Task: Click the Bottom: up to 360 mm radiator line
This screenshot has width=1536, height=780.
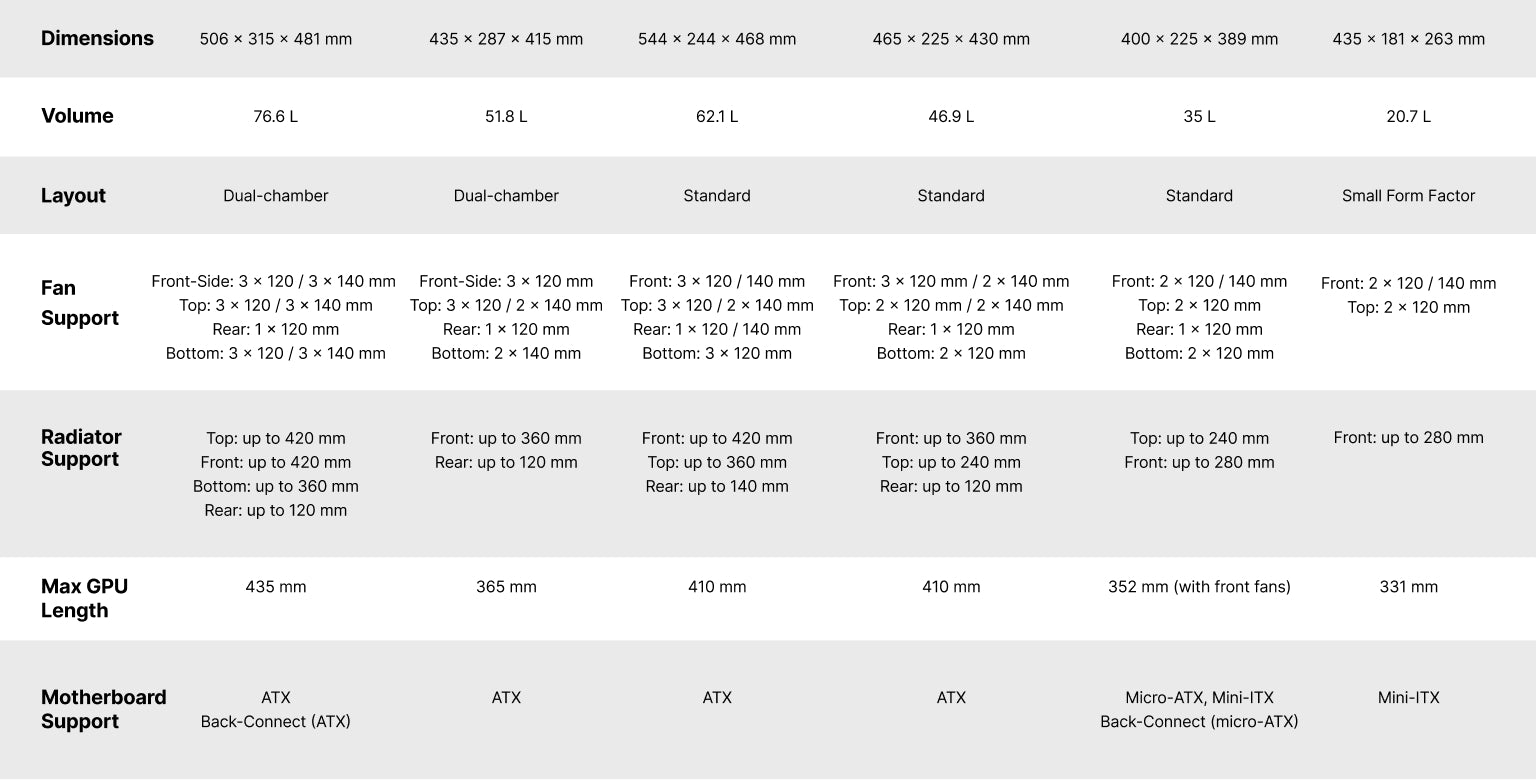Action: [x=276, y=487]
